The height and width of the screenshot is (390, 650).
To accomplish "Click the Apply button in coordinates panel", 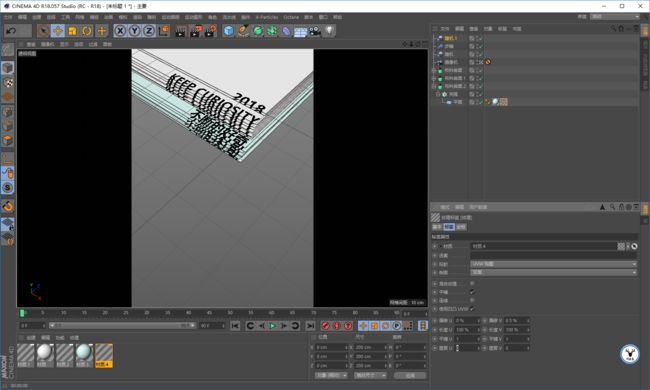I will [410, 375].
